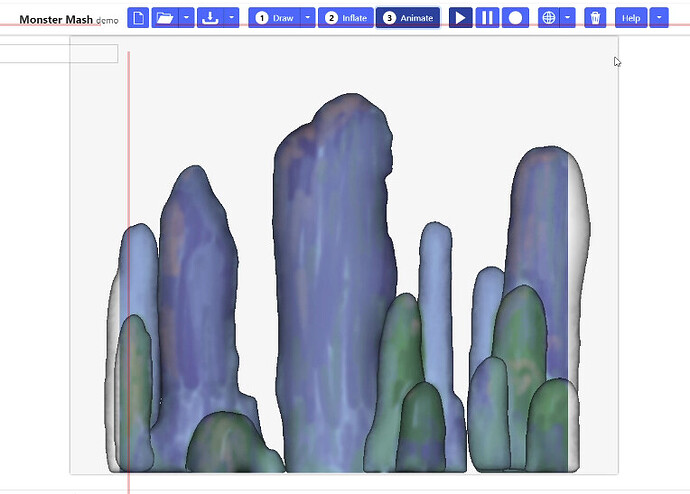690x494 pixels.
Task: Save the project with the download icon
Action: coord(210,18)
